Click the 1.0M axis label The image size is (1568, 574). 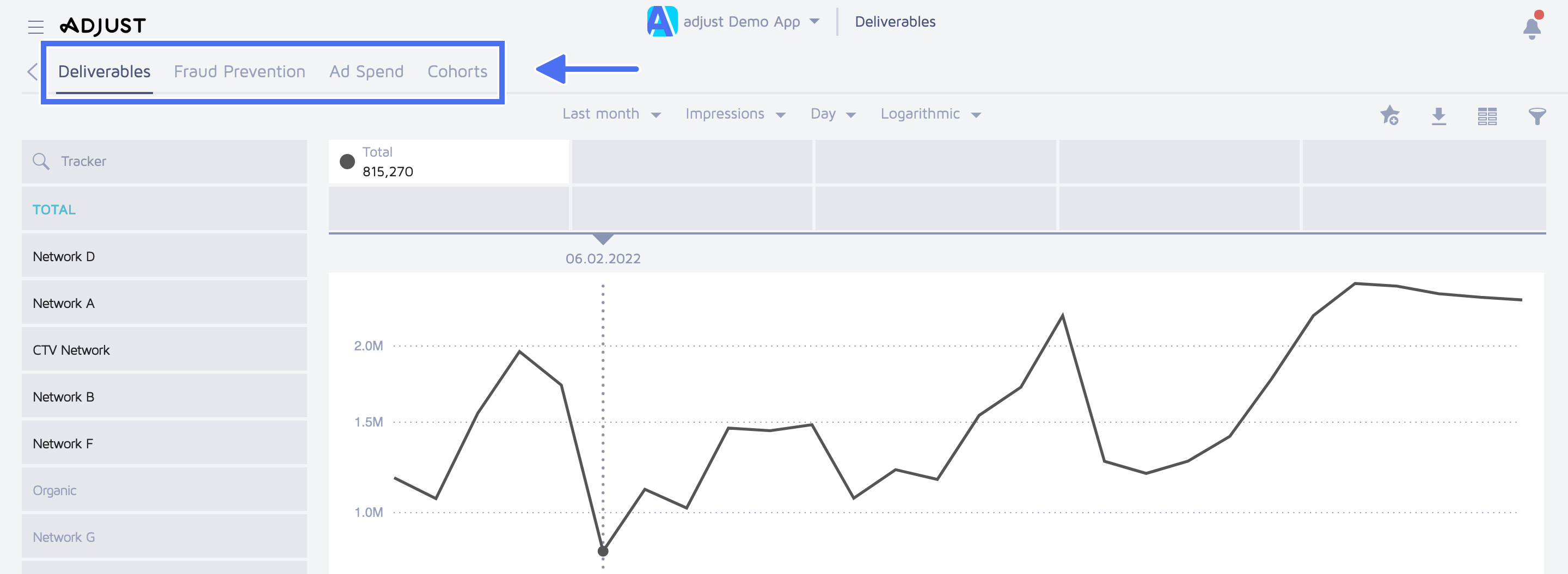click(x=368, y=512)
